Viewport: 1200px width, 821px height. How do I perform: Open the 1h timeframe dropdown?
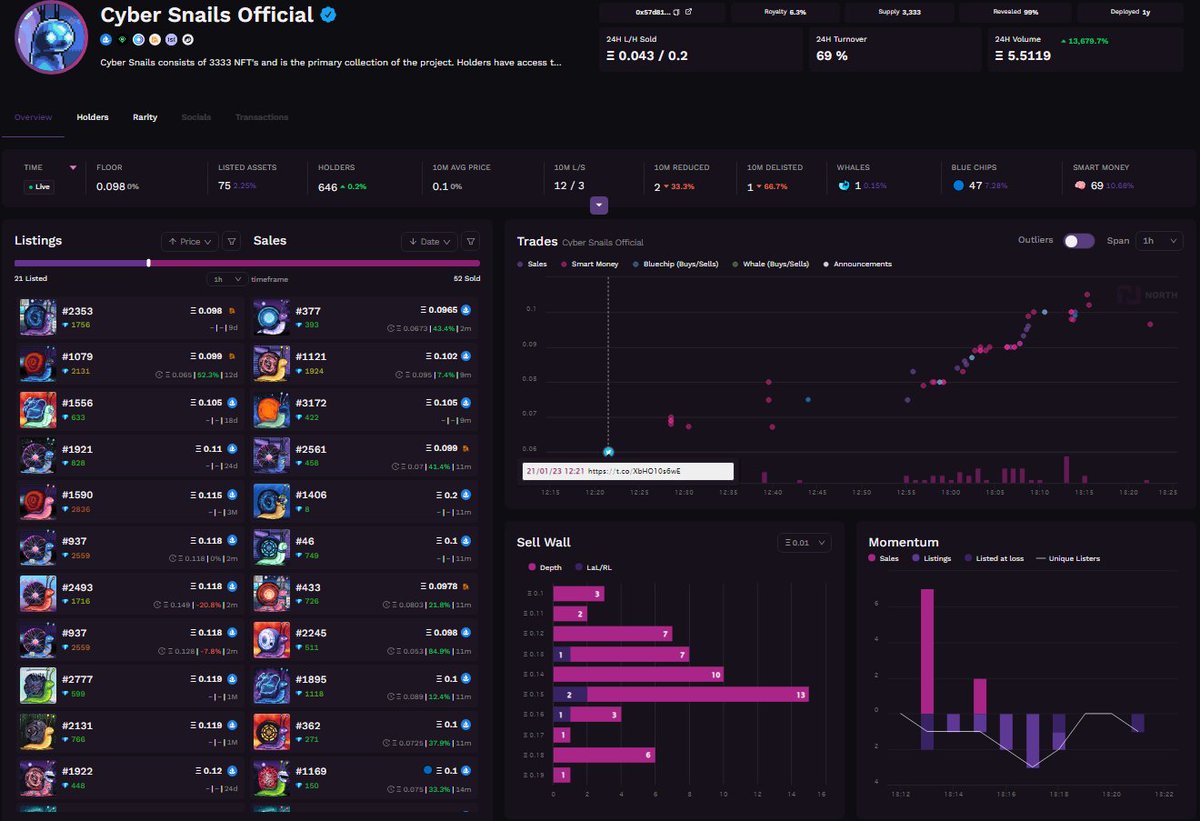point(227,279)
